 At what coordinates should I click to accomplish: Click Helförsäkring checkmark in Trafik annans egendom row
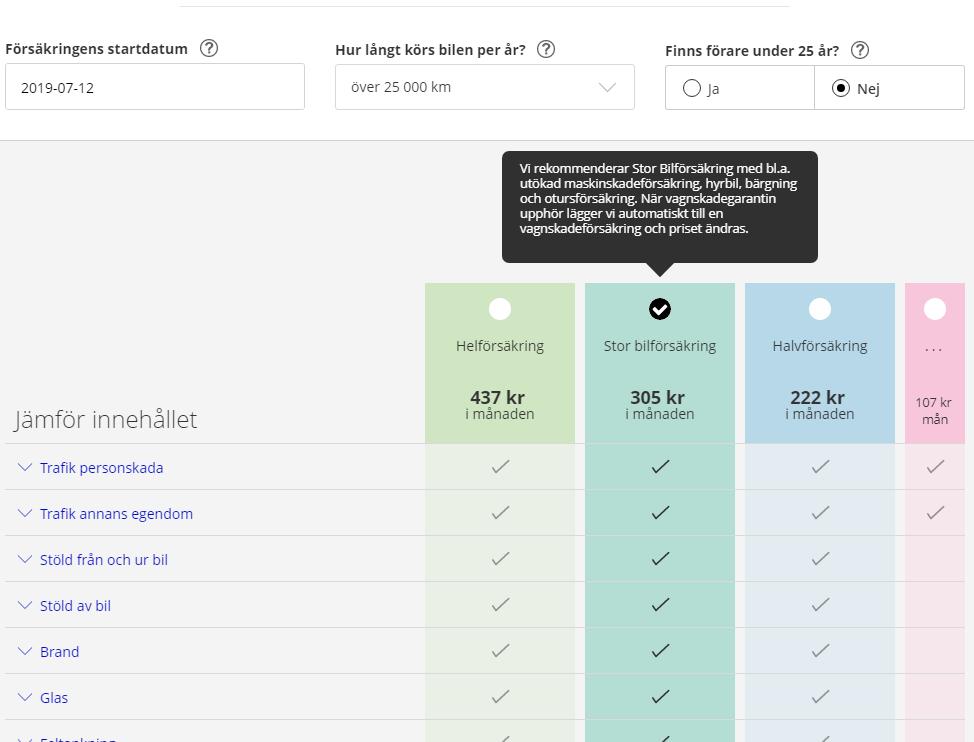pos(501,512)
